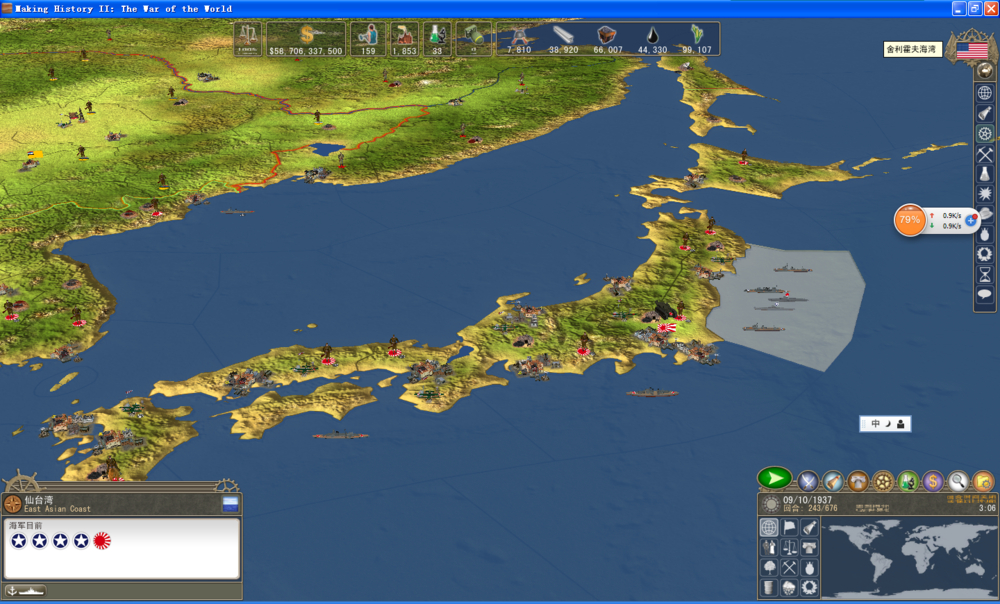Click the hourglass icon in right sidebar
Screen dimensions: 1000x604
(985, 274)
